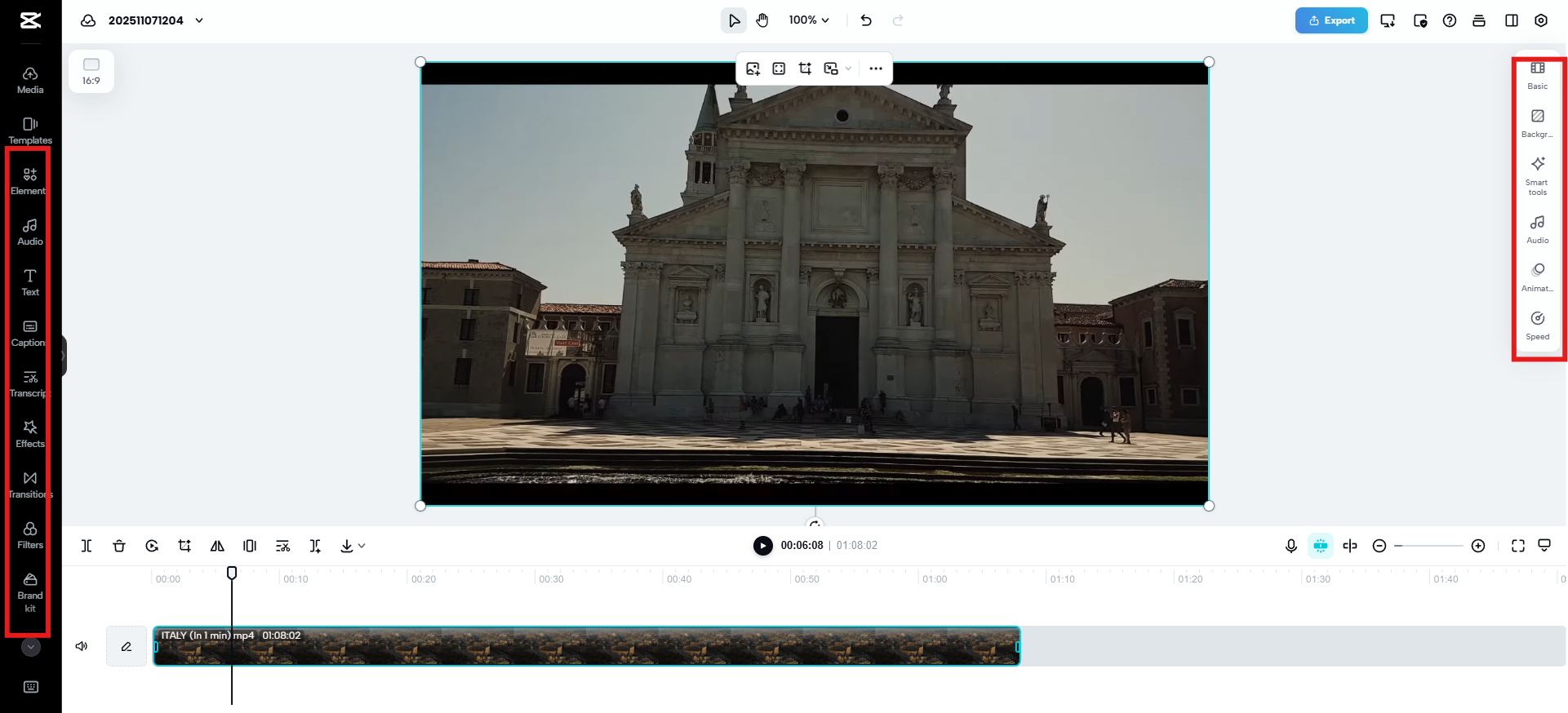
Task: Click the crop icon in timeline toolbar
Action: (x=184, y=546)
